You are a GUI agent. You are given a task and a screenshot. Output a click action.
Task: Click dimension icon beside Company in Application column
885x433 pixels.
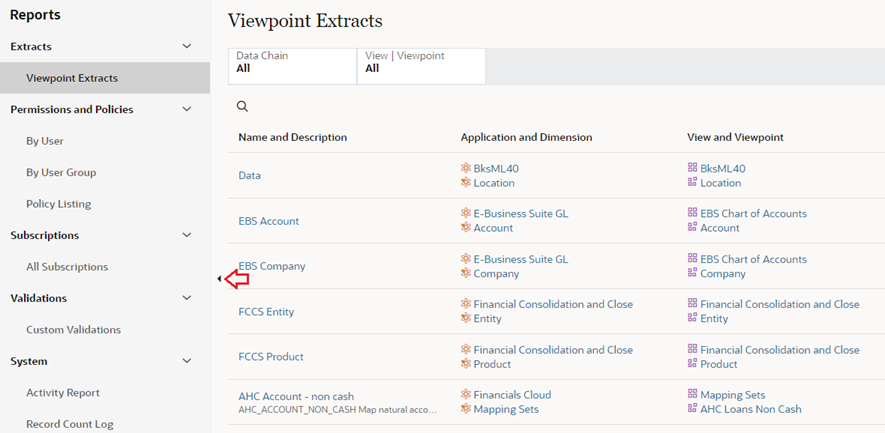[x=466, y=273]
